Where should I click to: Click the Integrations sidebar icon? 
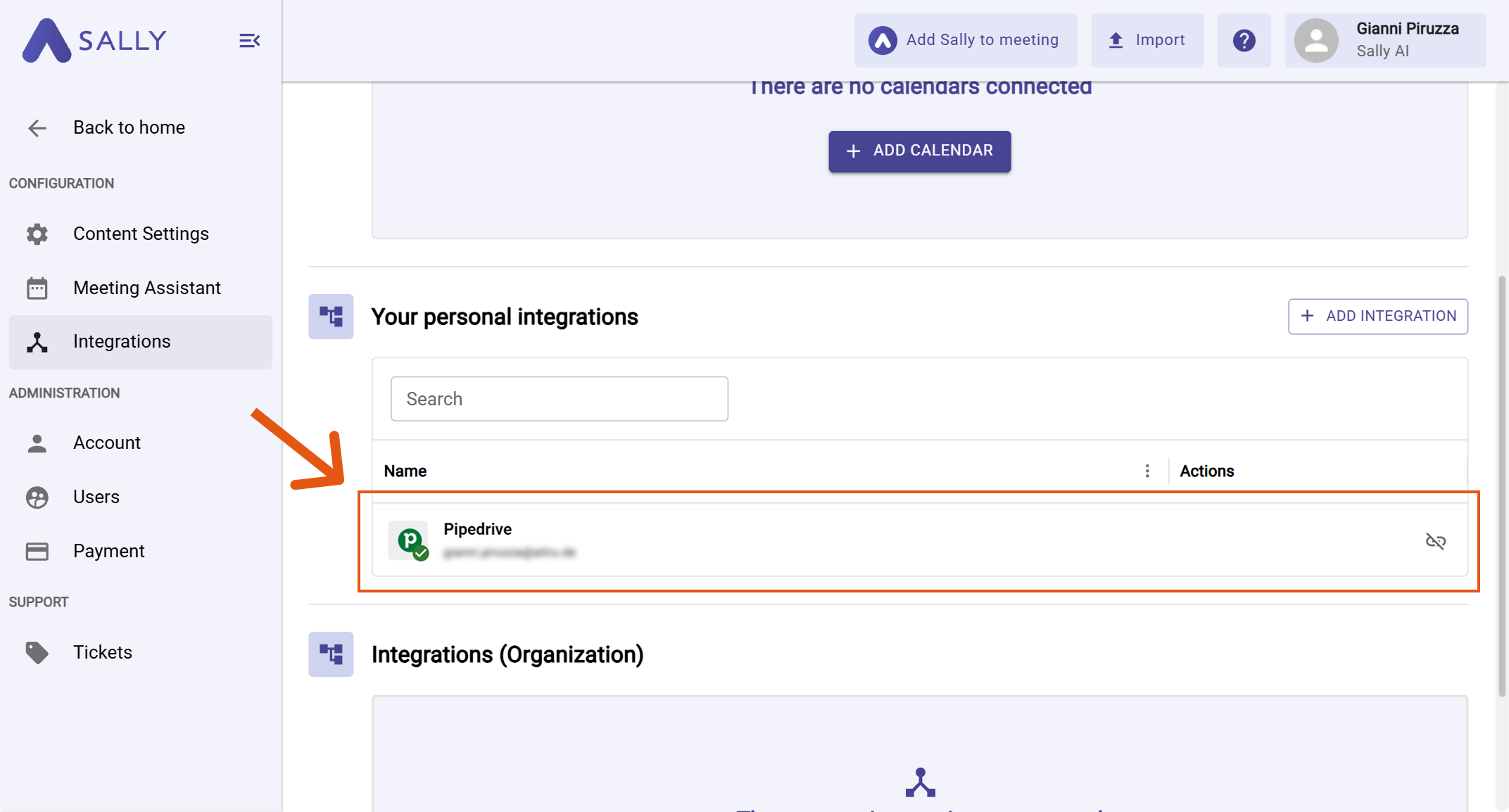coord(37,342)
